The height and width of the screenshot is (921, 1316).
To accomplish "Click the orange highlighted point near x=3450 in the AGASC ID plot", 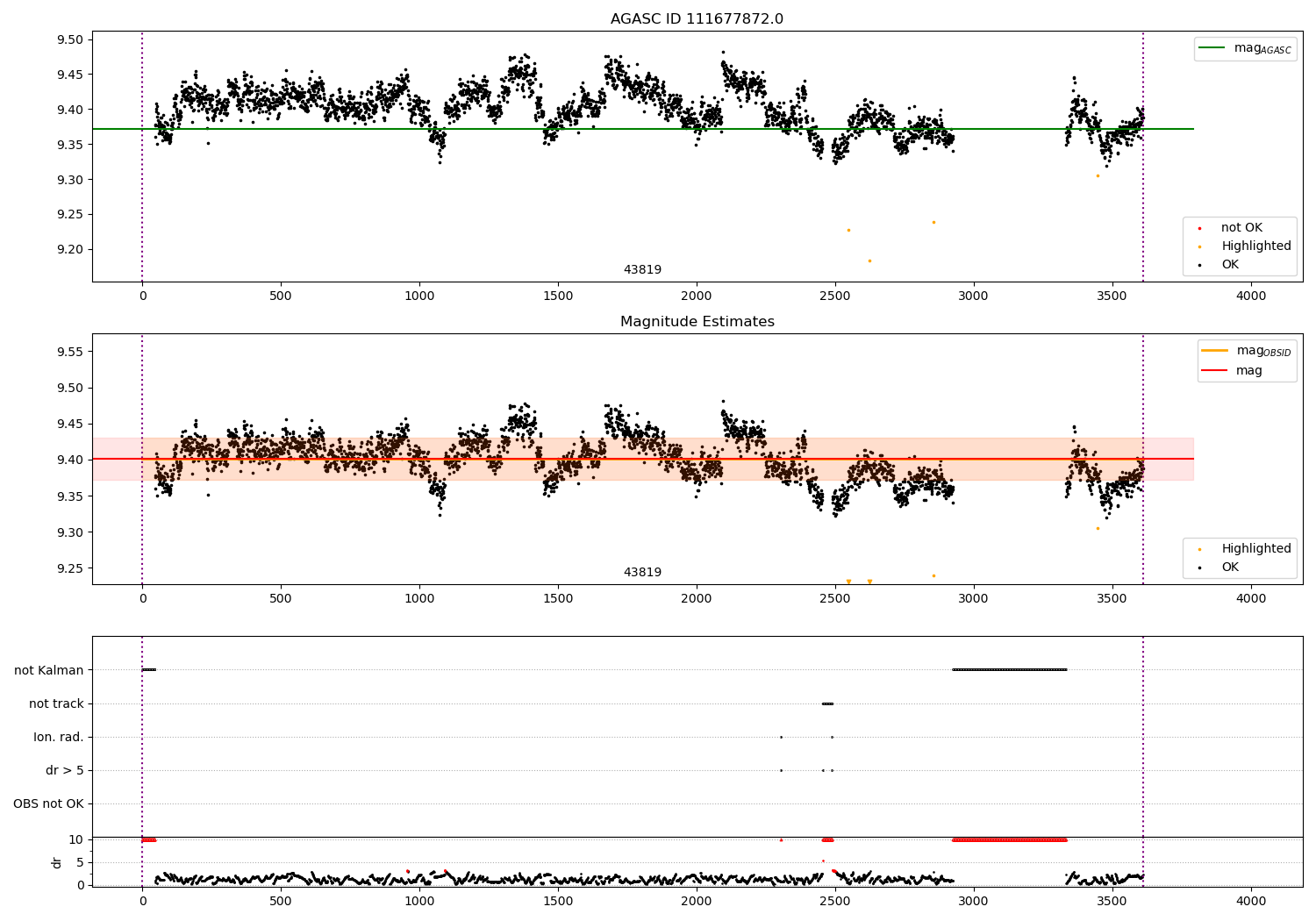I will [1098, 175].
